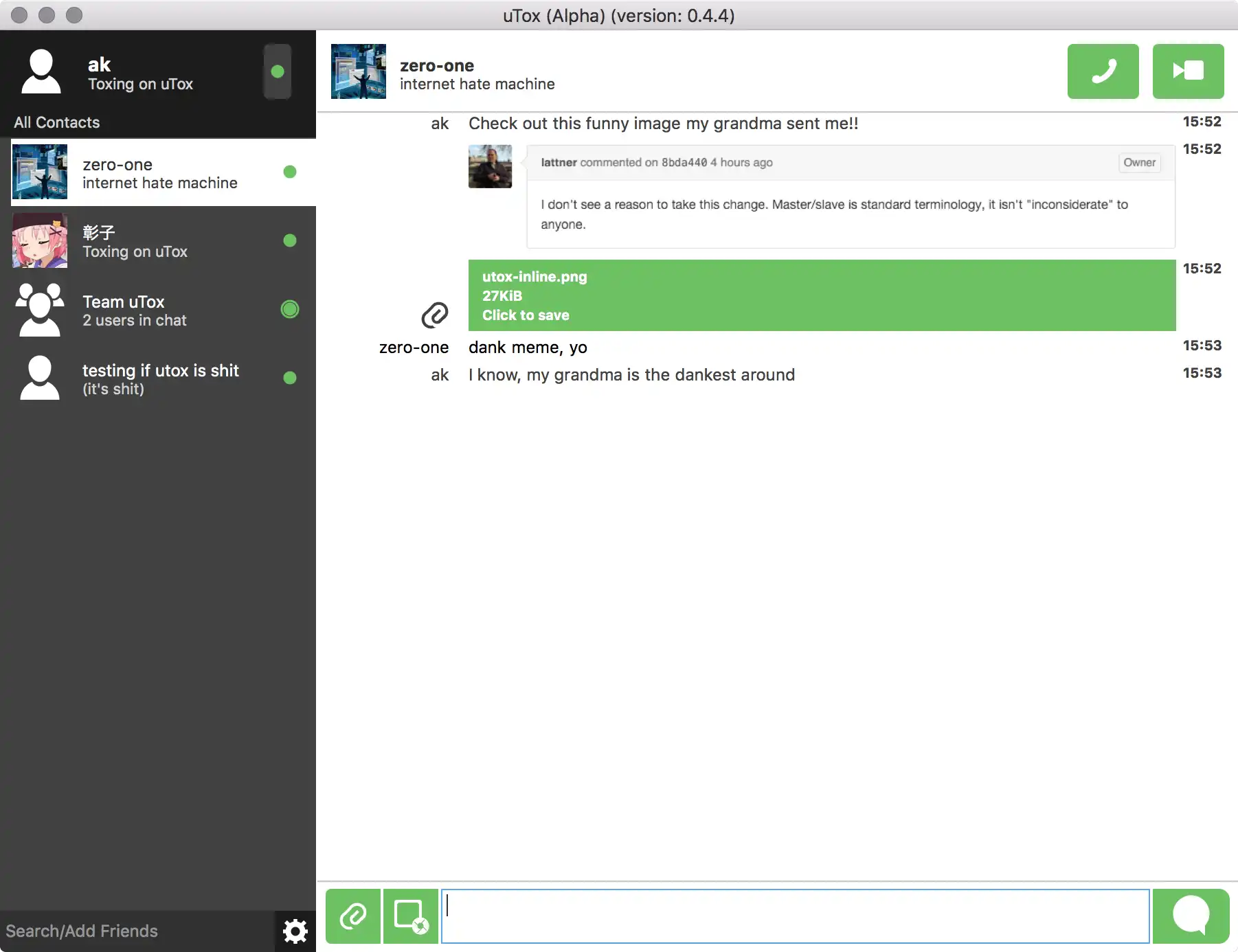Click the 'Check out this funny image' message
Viewport: 1238px width, 952px height.
coord(664,124)
